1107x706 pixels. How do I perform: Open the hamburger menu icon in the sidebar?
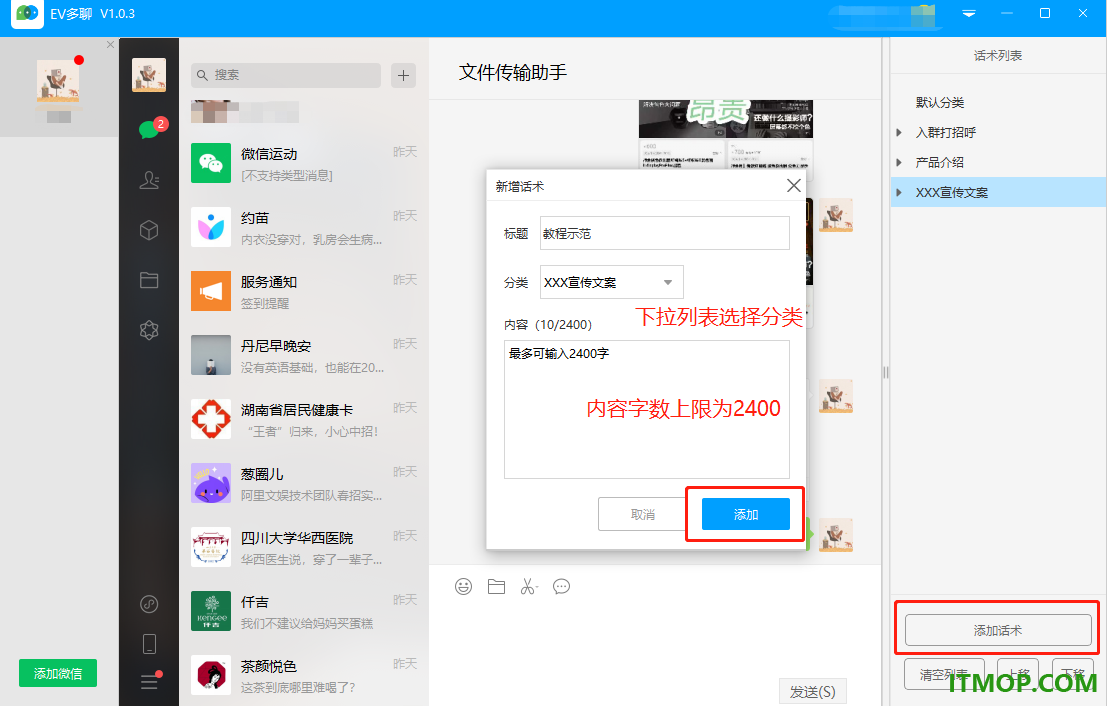[x=149, y=681]
